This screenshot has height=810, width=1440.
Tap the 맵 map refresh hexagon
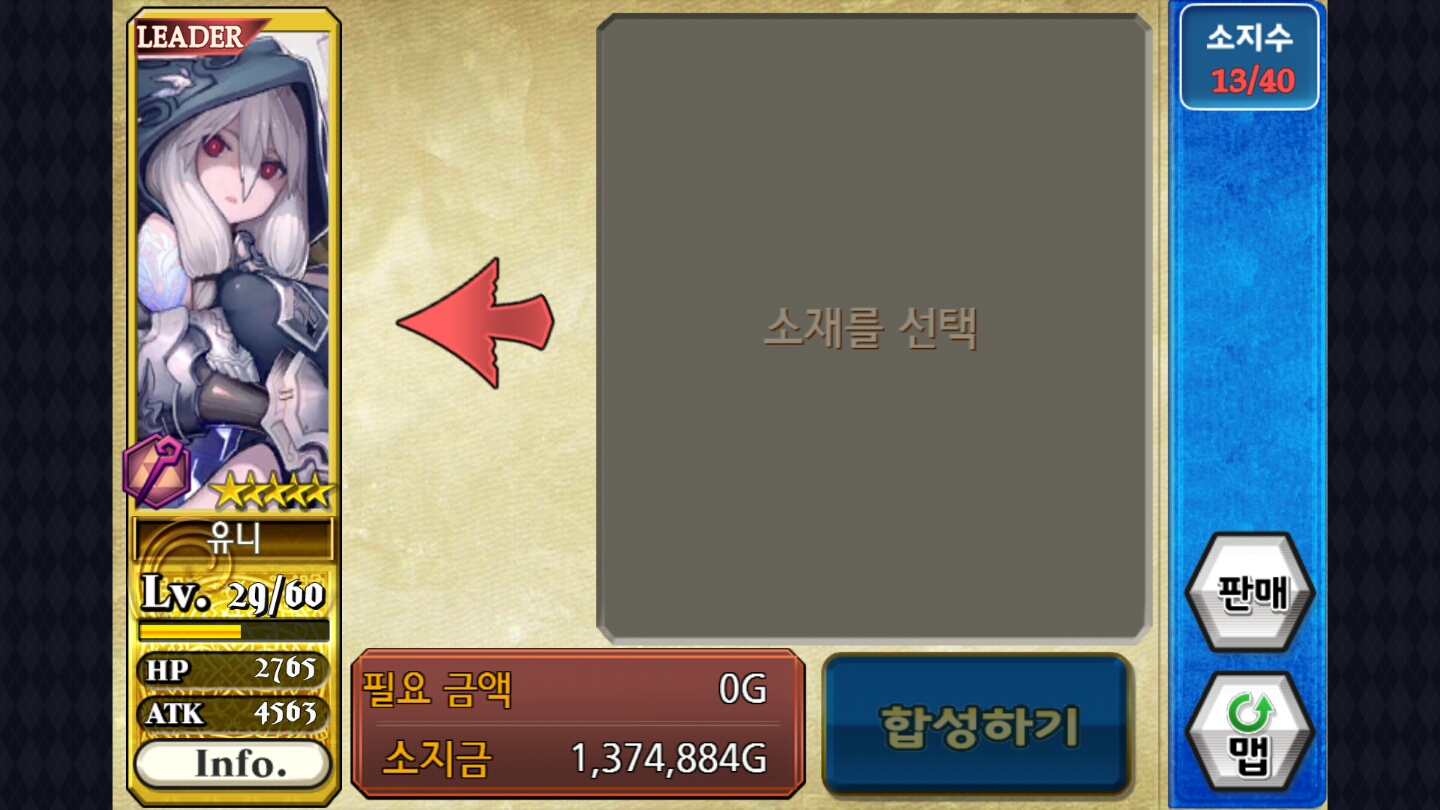(x=1250, y=733)
